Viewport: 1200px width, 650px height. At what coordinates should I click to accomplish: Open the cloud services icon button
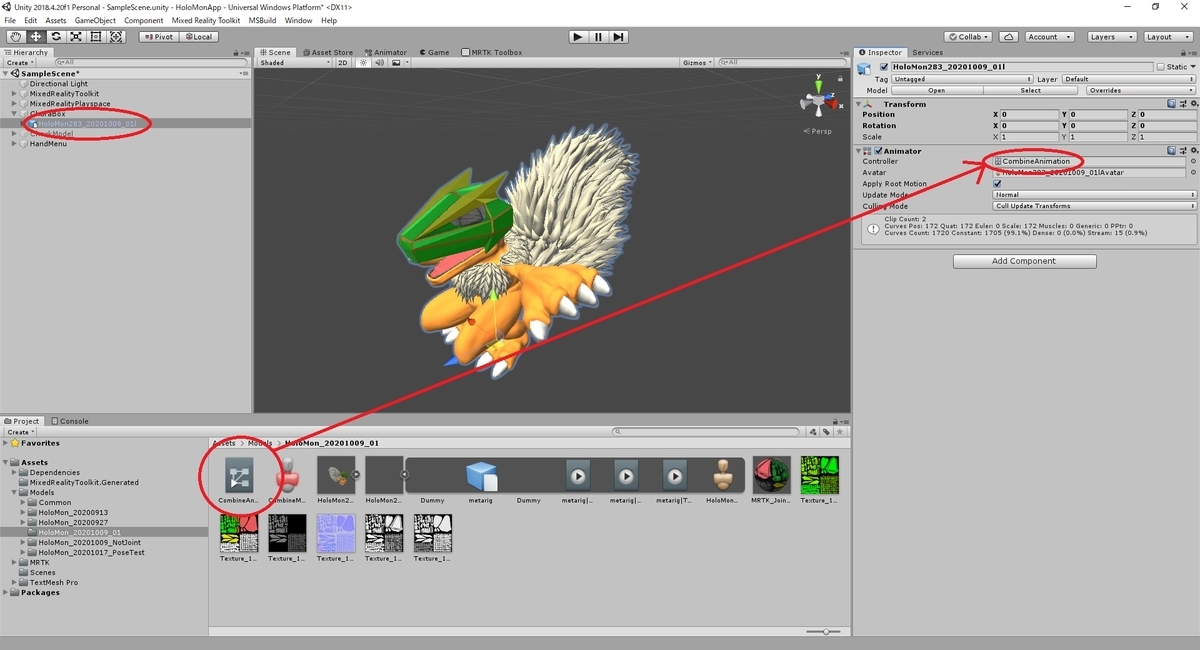tap(1009, 36)
